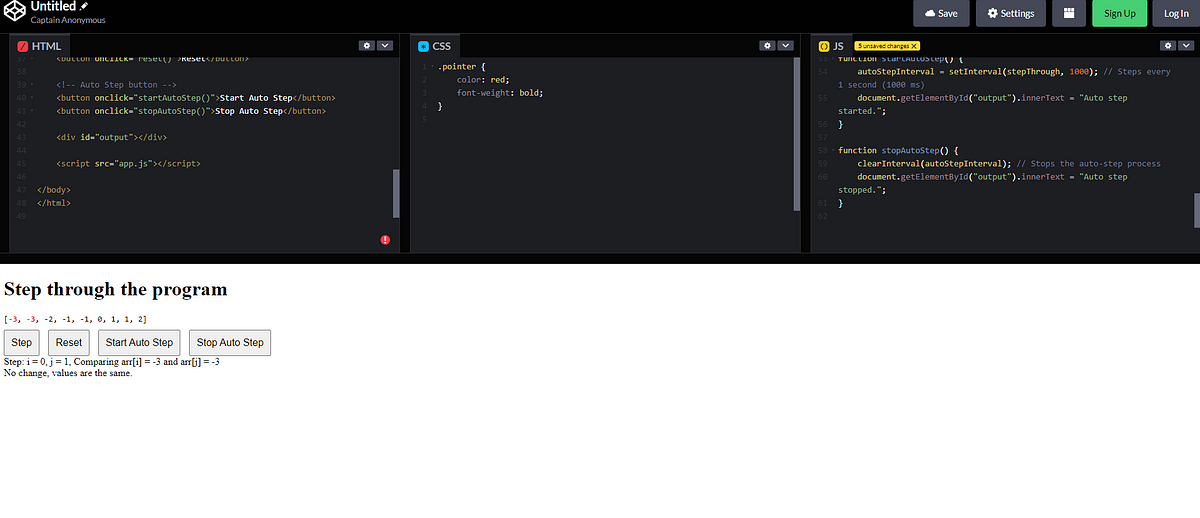
Task: Fold the .pointer rule at CSS line 1
Action: 431,66
